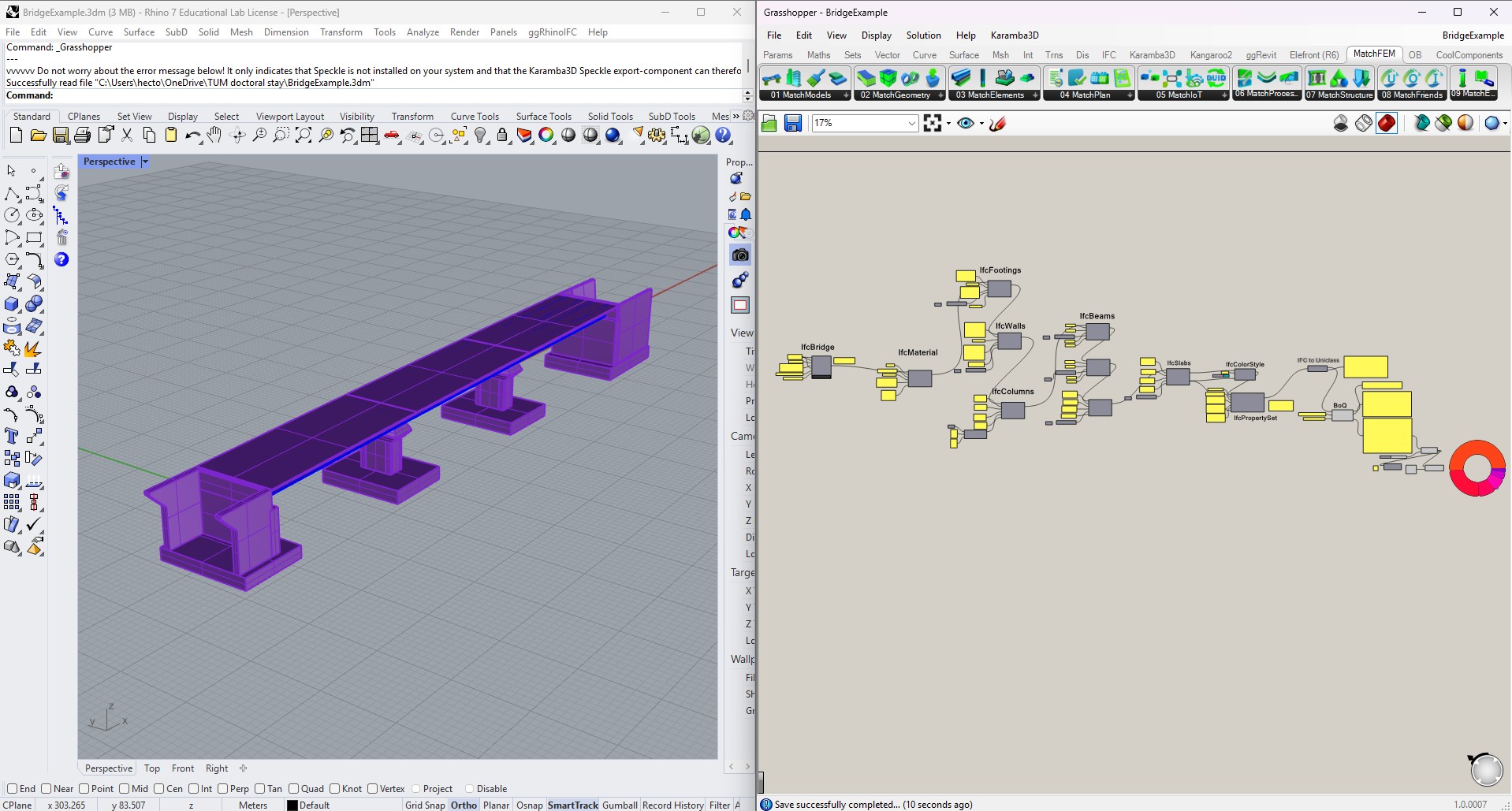1512x811 pixels.
Task: Select the Box solid tool in left sidebar
Action: tap(12, 304)
